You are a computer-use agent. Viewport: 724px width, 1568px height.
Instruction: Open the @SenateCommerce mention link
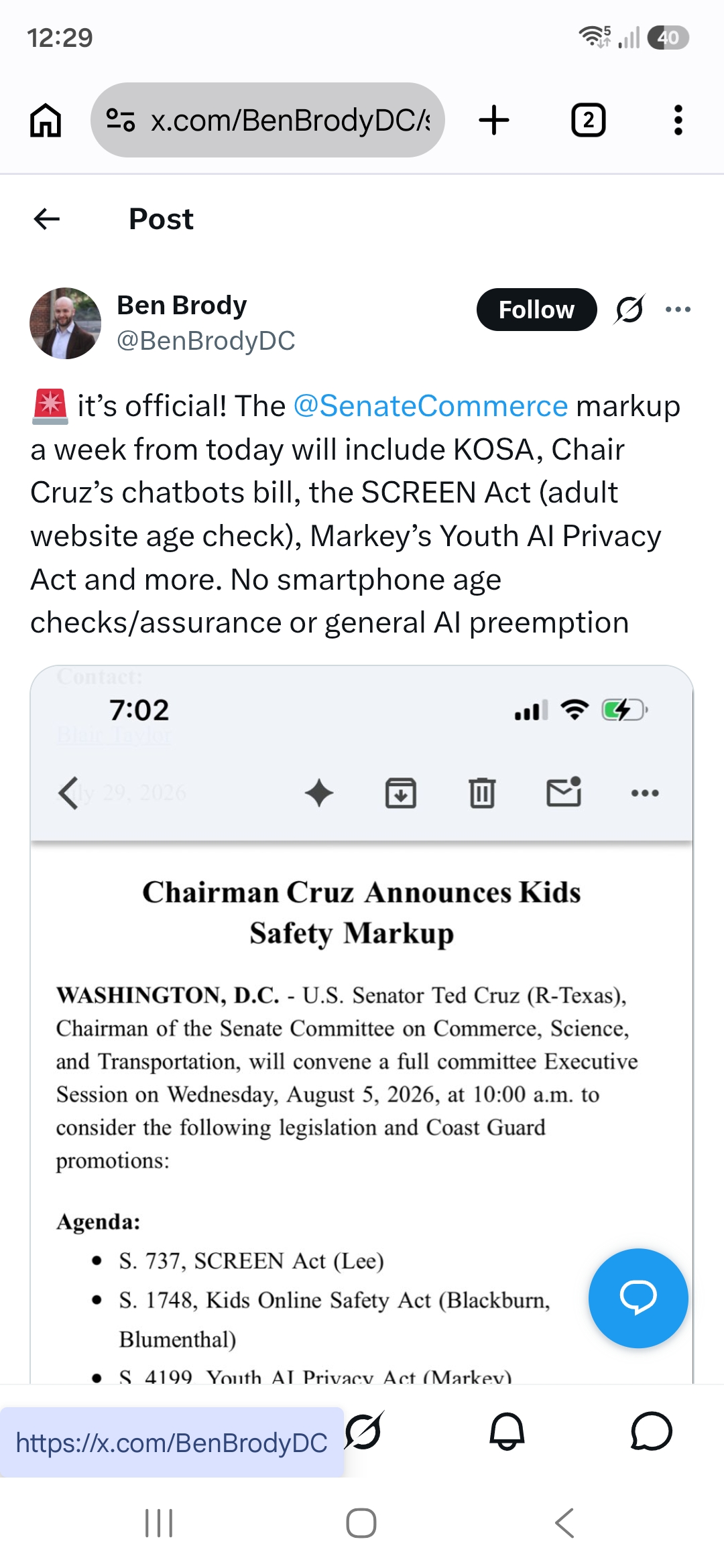430,406
